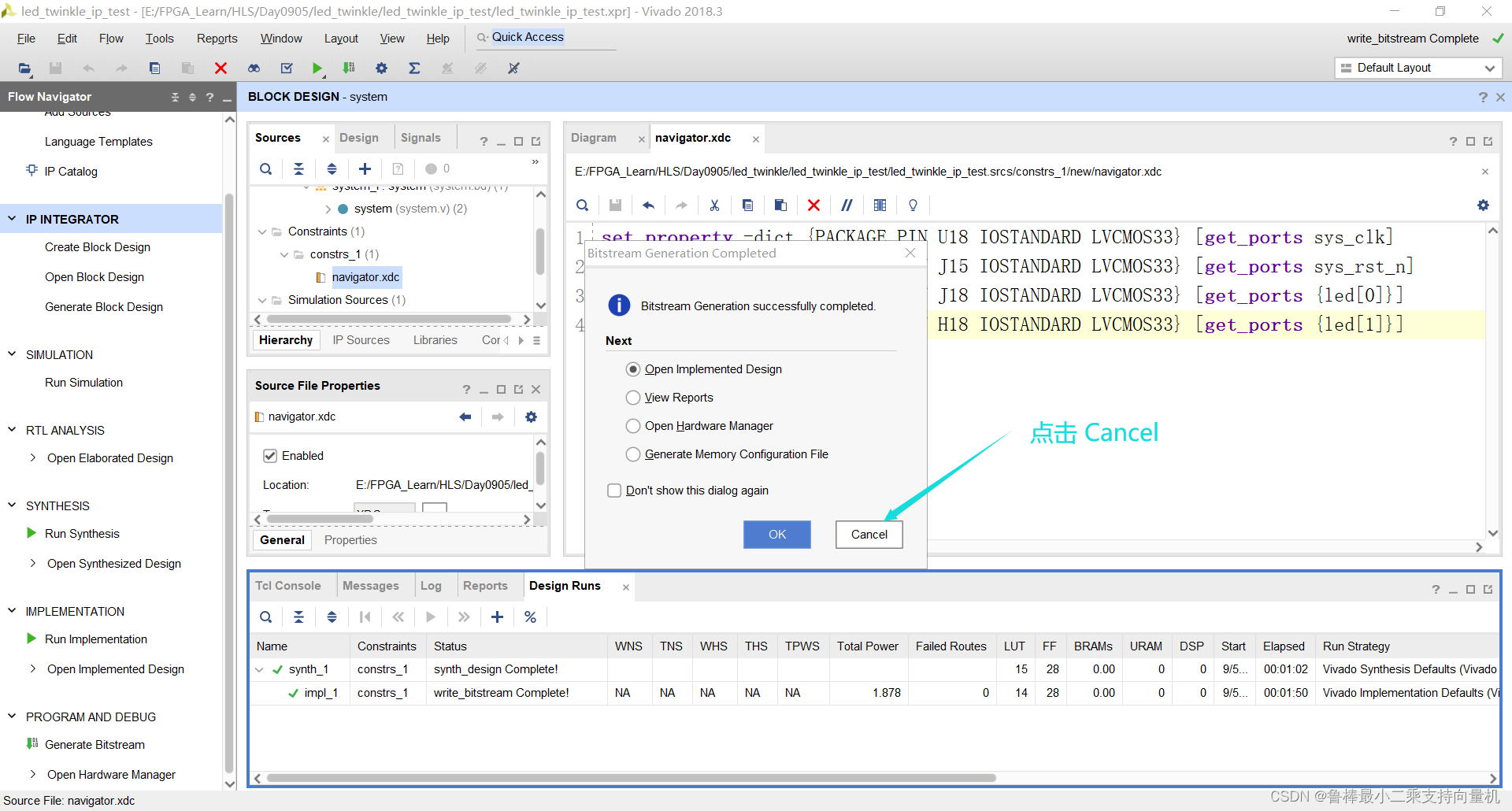Switch to the IP Sources tab
Screen dimensions: 1512x811
pyautogui.click(x=361, y=340)
